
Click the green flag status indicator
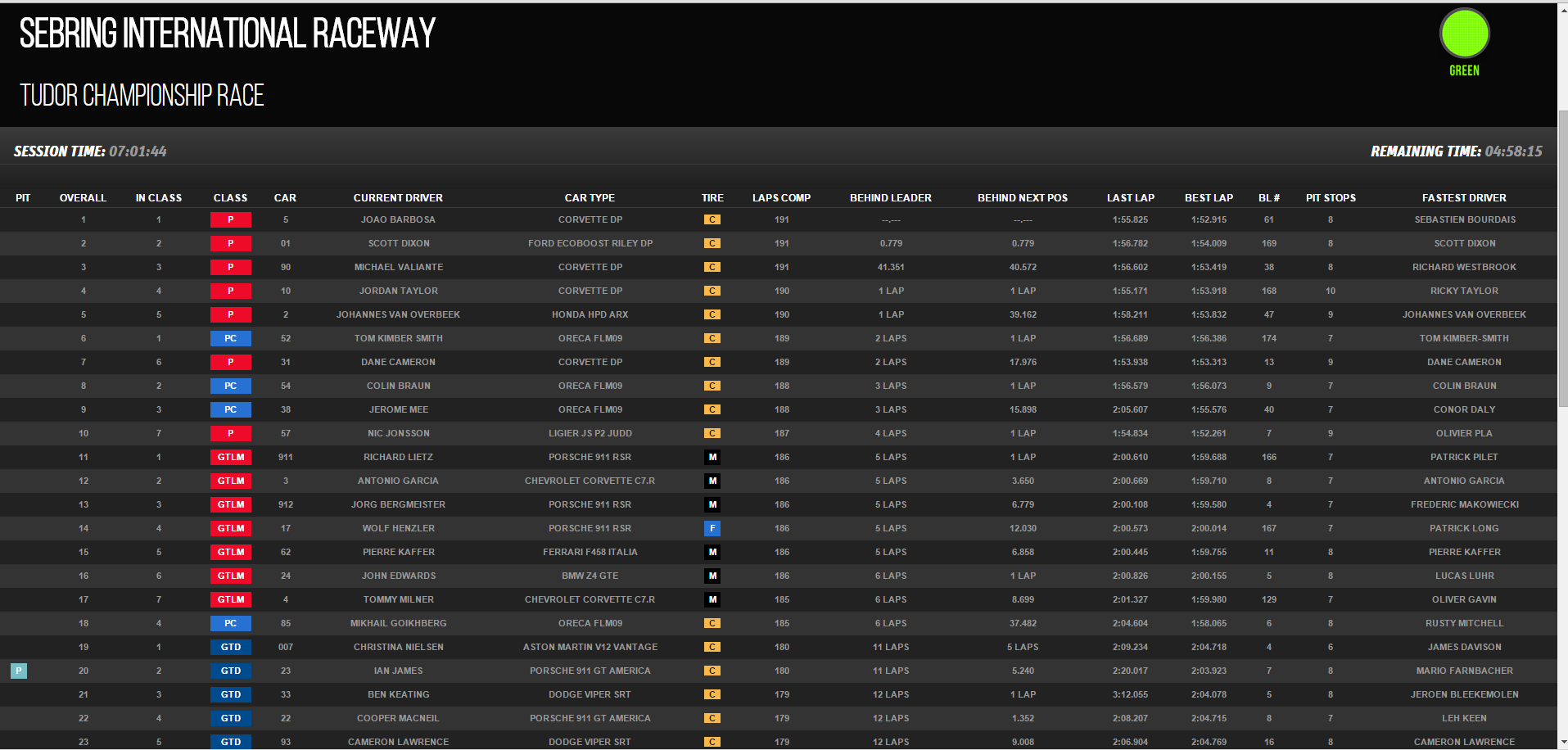click(x=1464, y=34)
